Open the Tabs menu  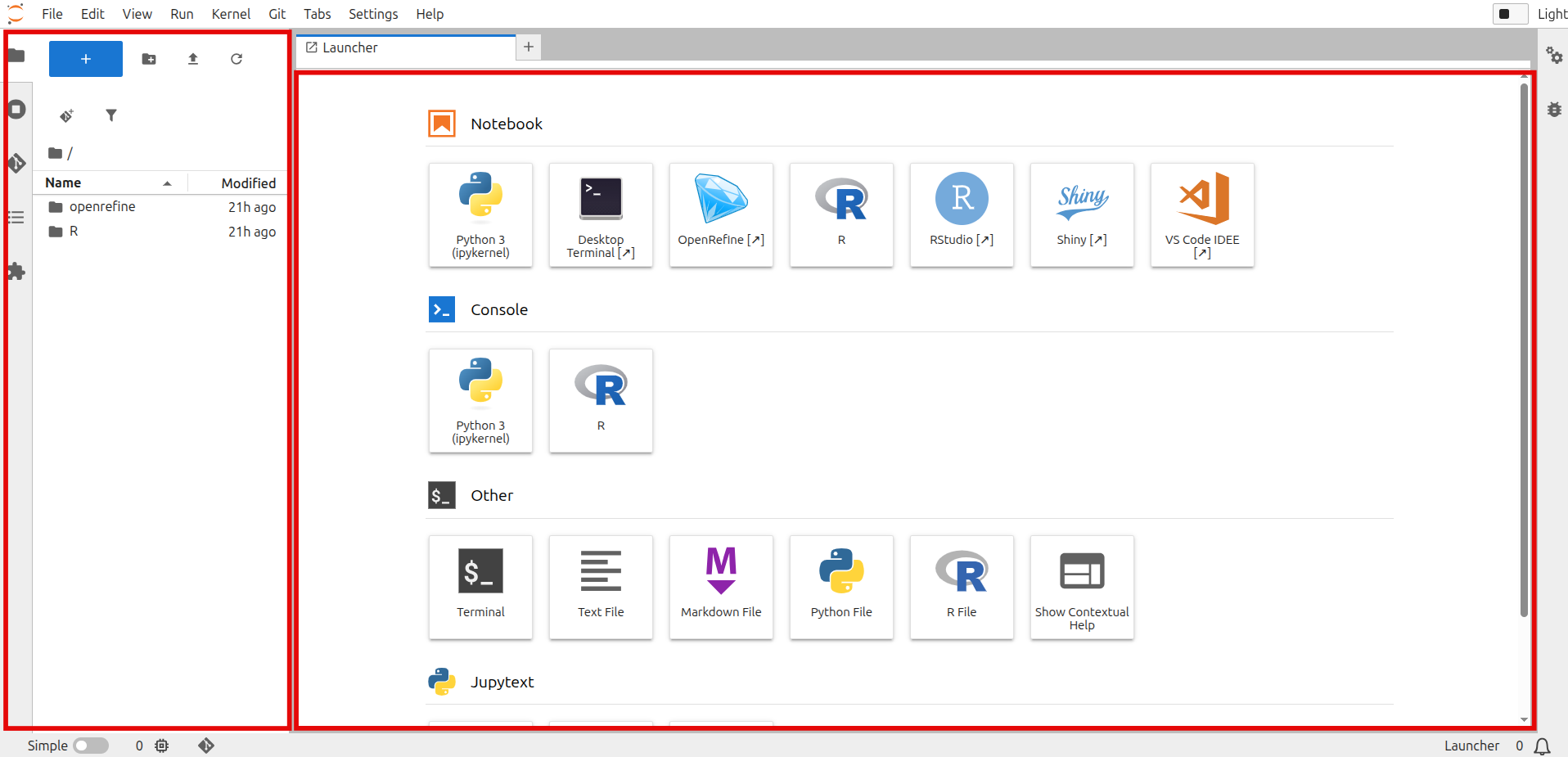coord(318,14)
